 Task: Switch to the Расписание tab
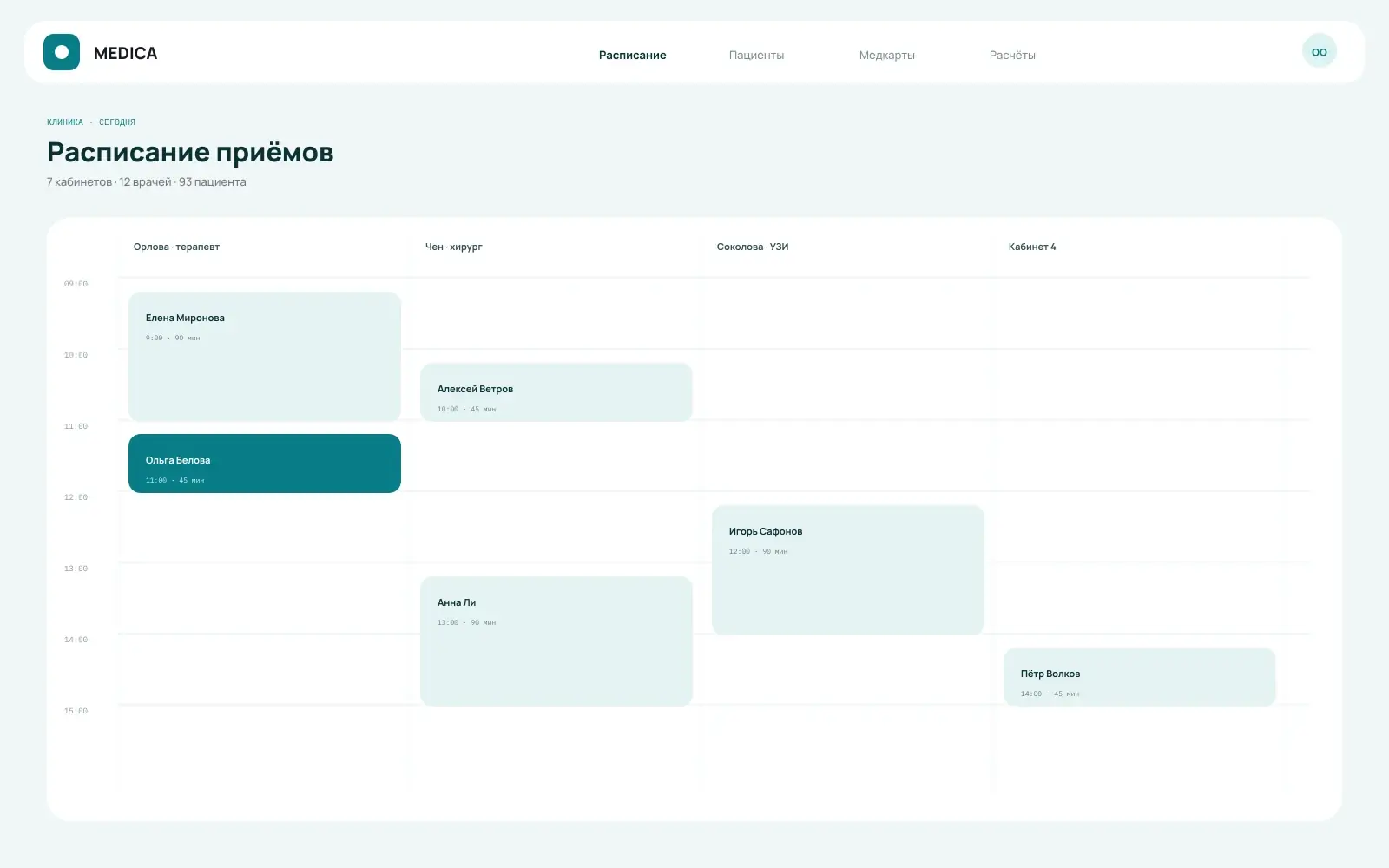coord(633,55)
